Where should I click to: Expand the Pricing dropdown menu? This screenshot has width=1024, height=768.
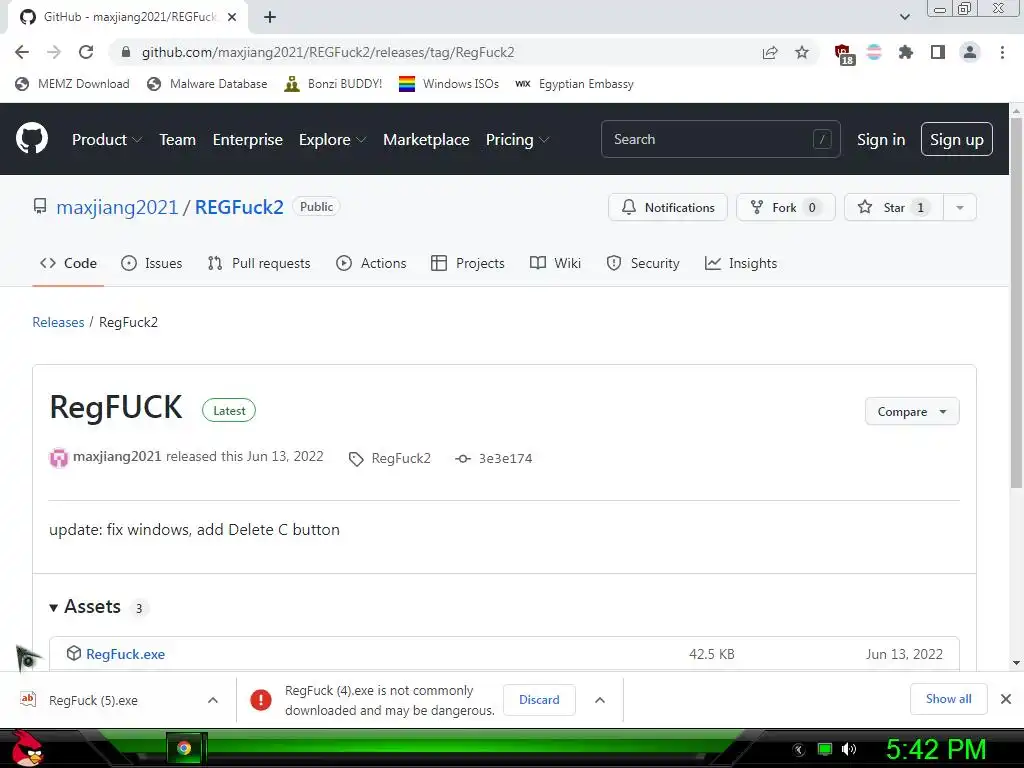click(517, 140)
